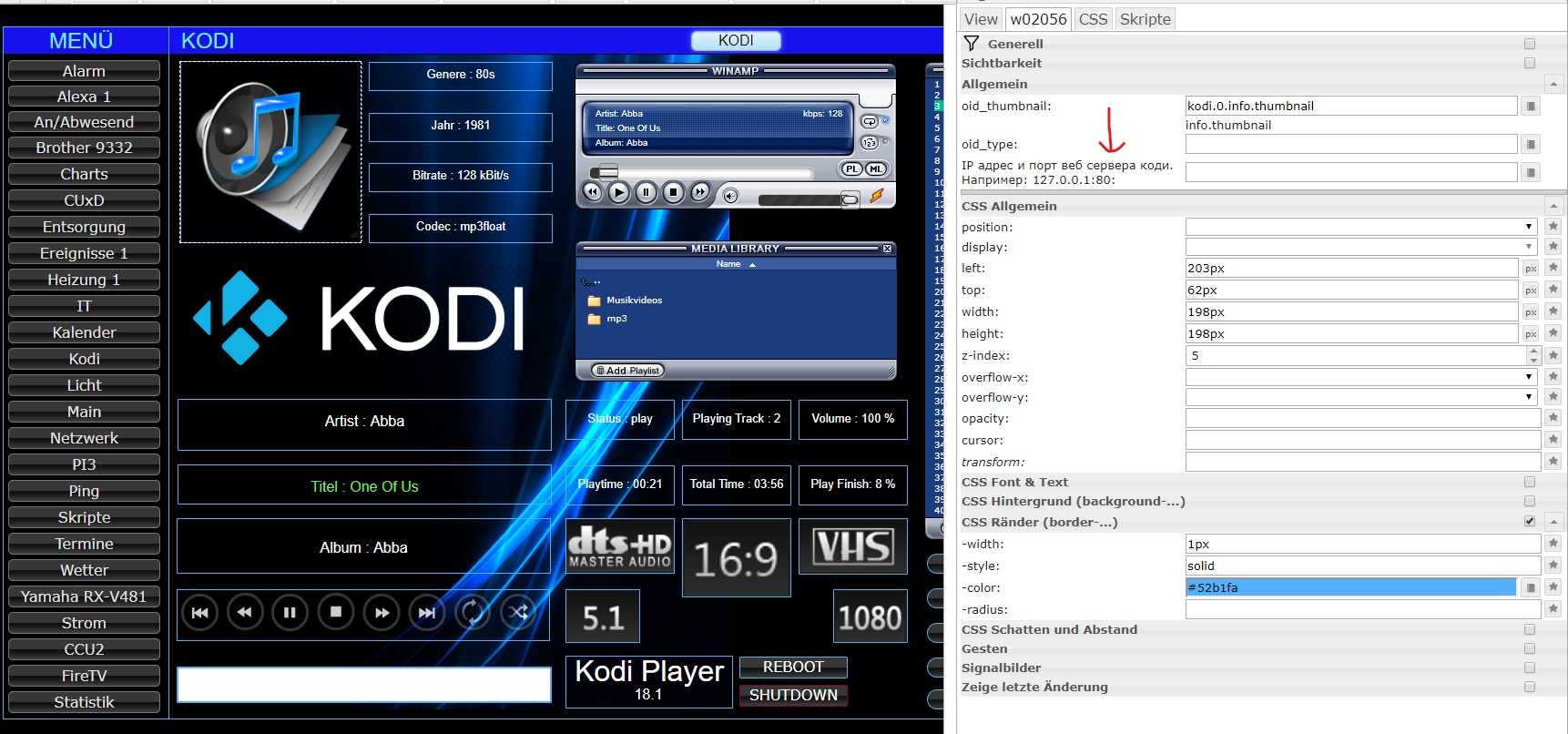The image size is (1568, 734).
Task: Click the px unit button for width
Action: coord(1531,312)
